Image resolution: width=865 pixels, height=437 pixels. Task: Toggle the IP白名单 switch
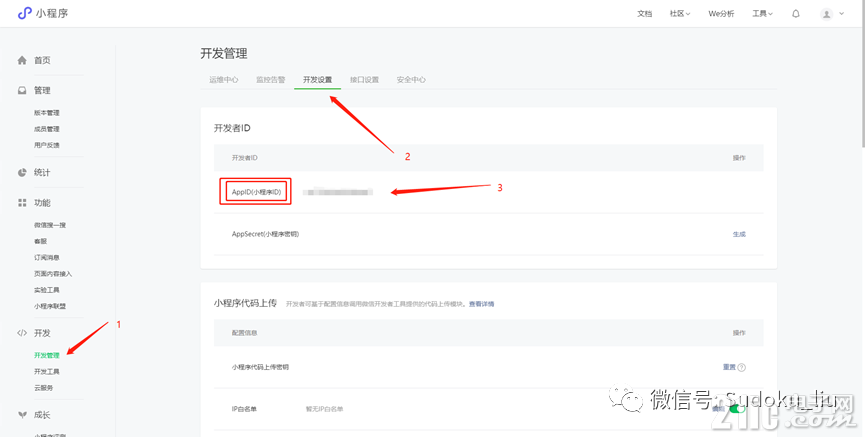coord(736,409)
